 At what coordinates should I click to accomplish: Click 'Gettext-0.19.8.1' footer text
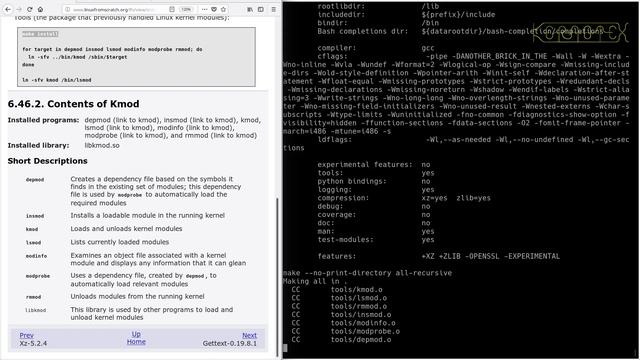tap(230, 343)
